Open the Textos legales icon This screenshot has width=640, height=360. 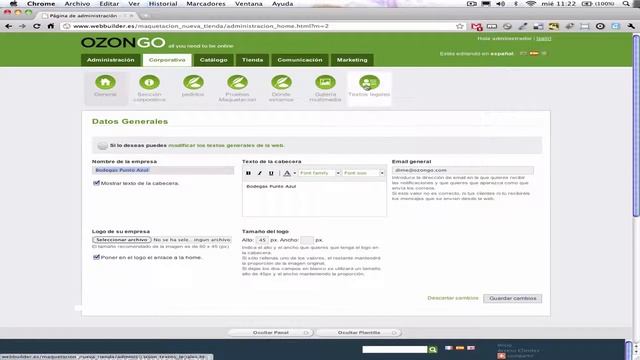tap(369, 82)
